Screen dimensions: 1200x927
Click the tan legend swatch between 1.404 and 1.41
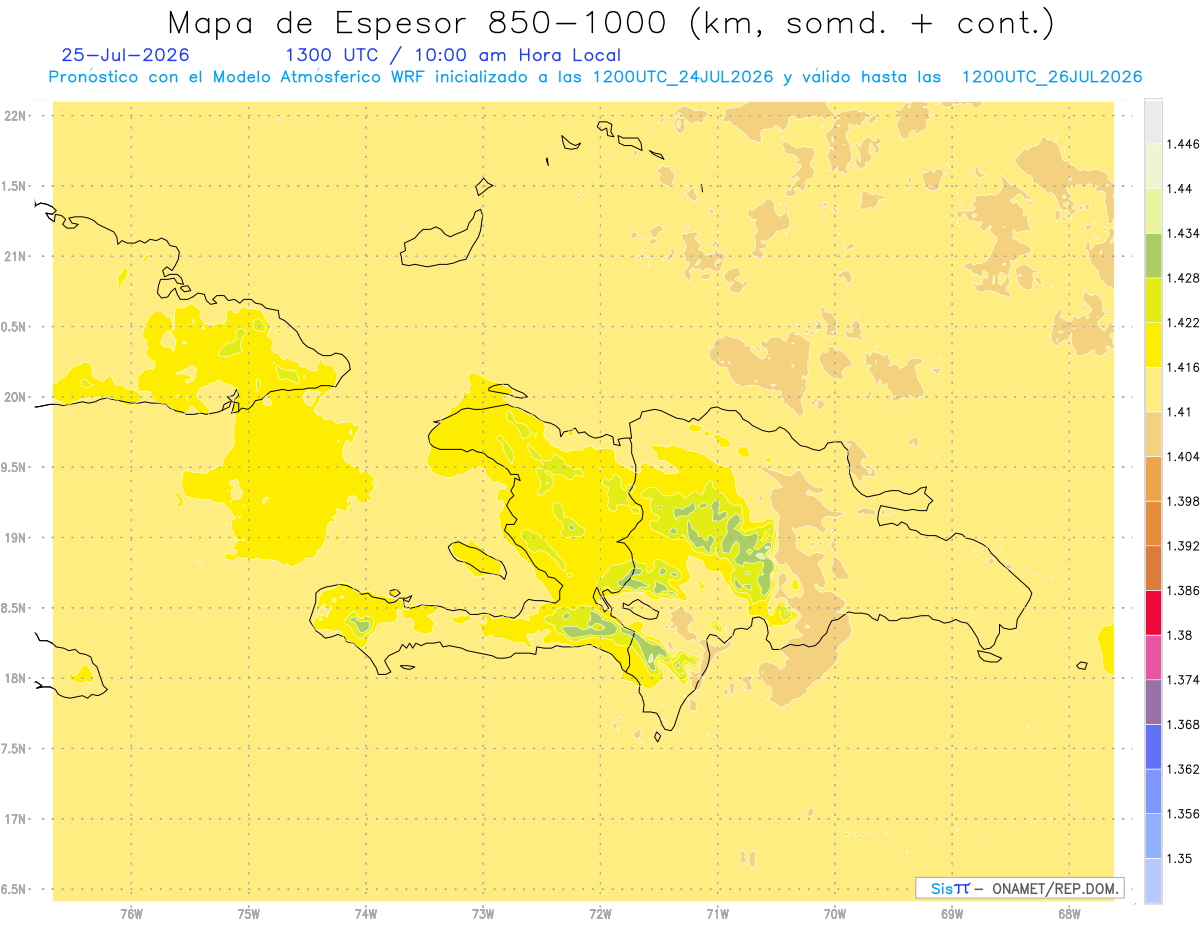click(x=1153, y=434)
